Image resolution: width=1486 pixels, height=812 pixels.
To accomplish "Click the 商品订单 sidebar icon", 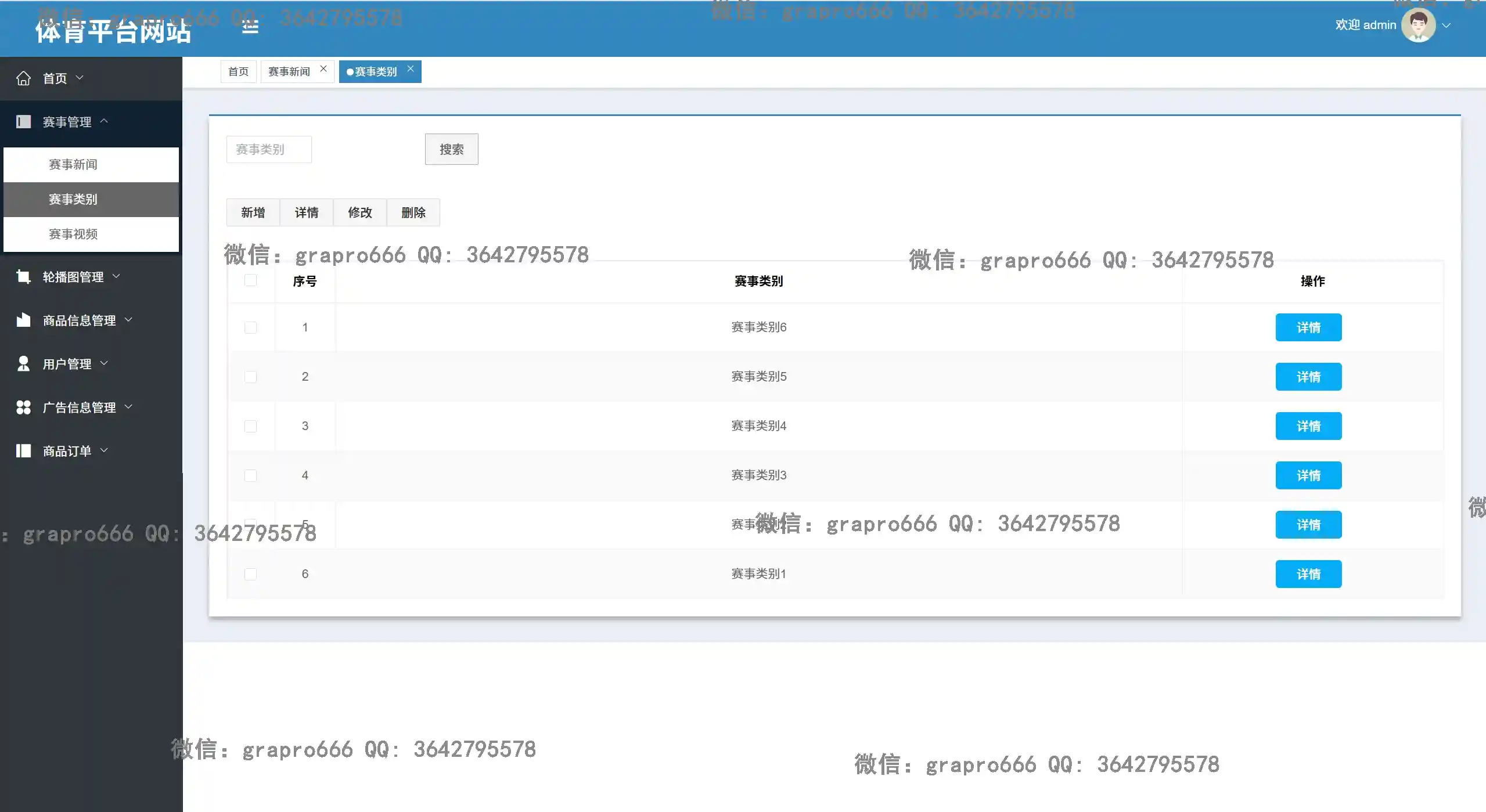I will click(x=23, y=451).
